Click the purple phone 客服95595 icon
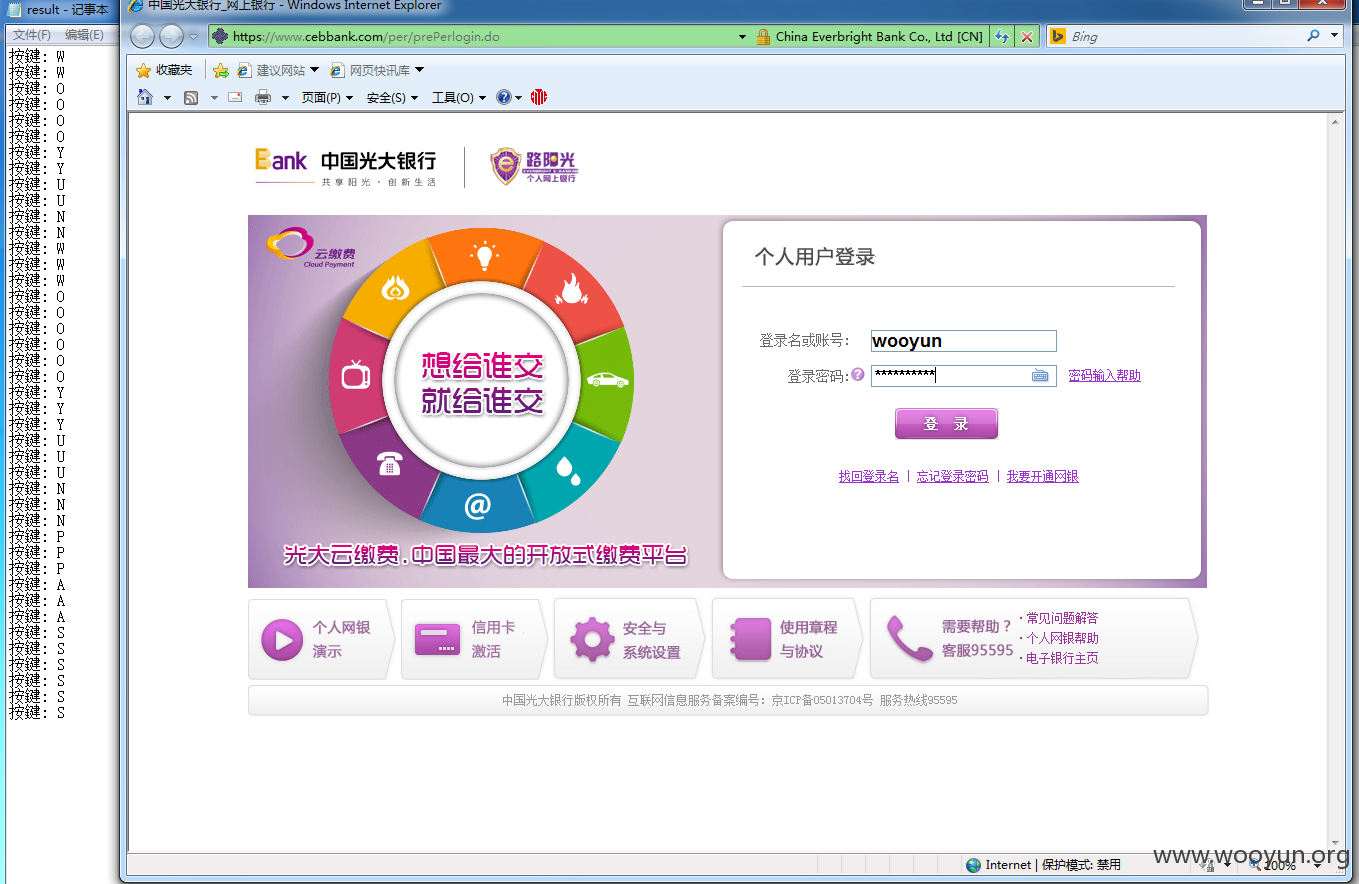 [x=909, y=638]
